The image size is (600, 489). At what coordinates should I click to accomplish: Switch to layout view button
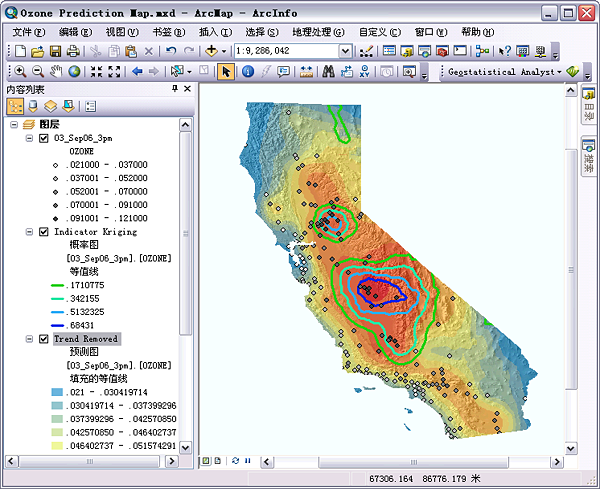218,461
